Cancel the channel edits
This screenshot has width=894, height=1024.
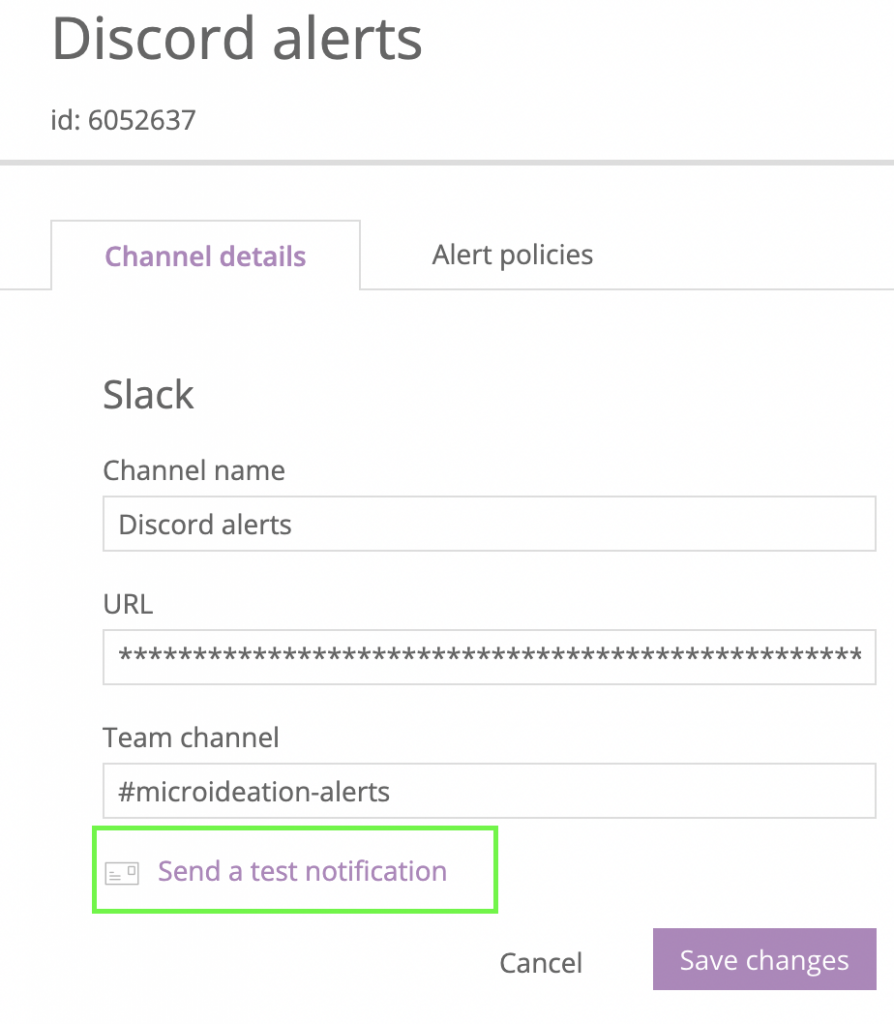coord(541,963)
